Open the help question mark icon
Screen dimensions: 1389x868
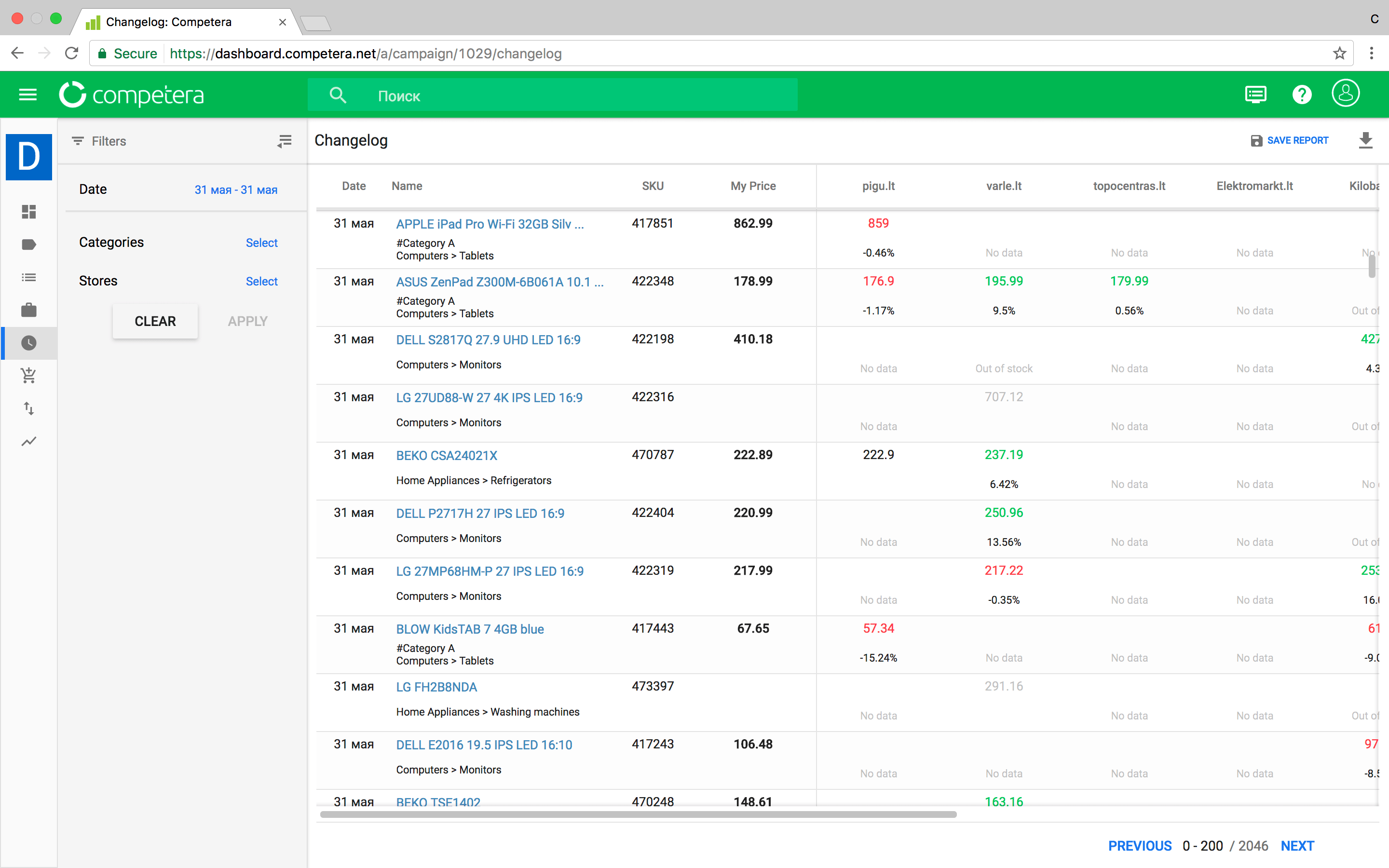coord(1302,94)
